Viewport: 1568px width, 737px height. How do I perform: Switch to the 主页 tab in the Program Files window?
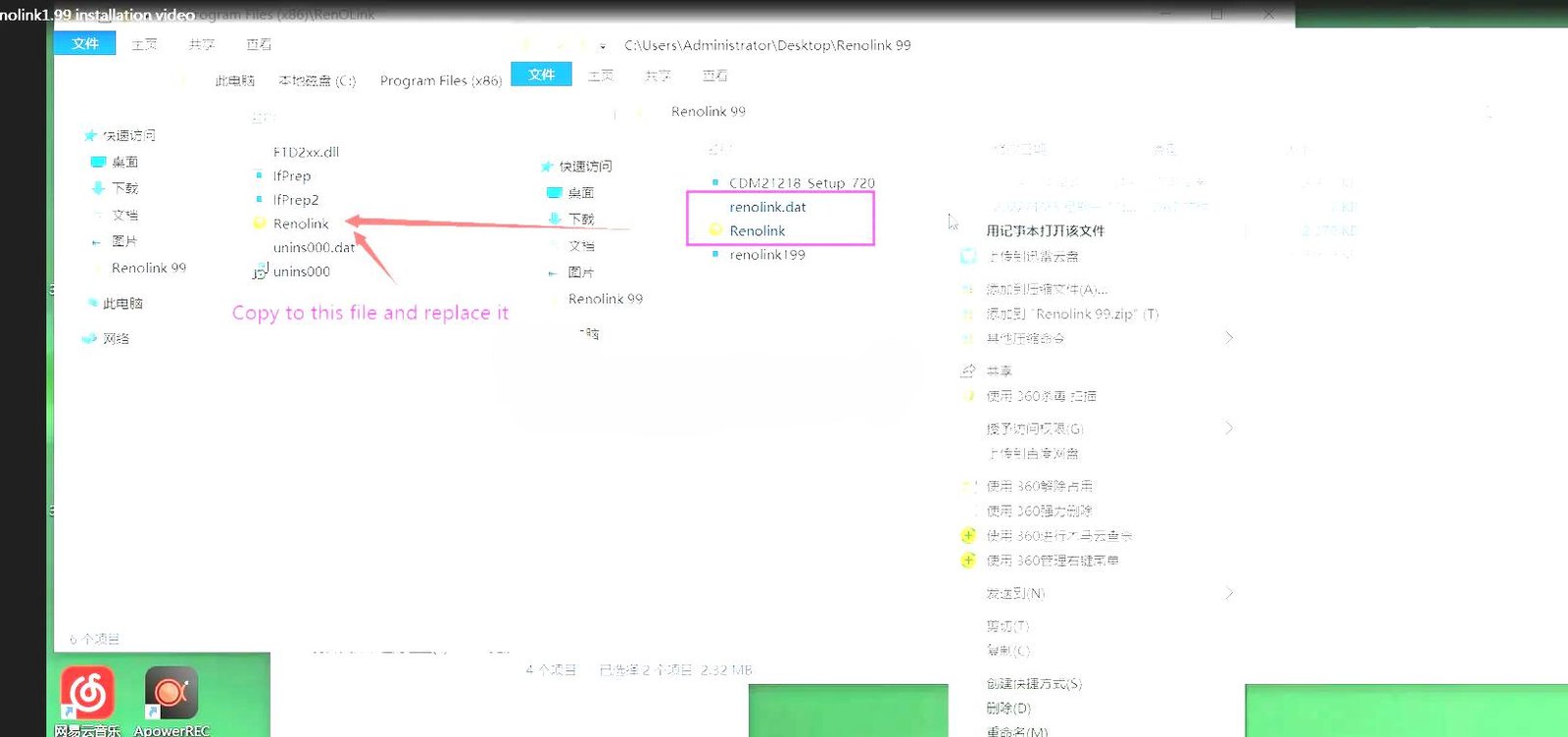144,44
